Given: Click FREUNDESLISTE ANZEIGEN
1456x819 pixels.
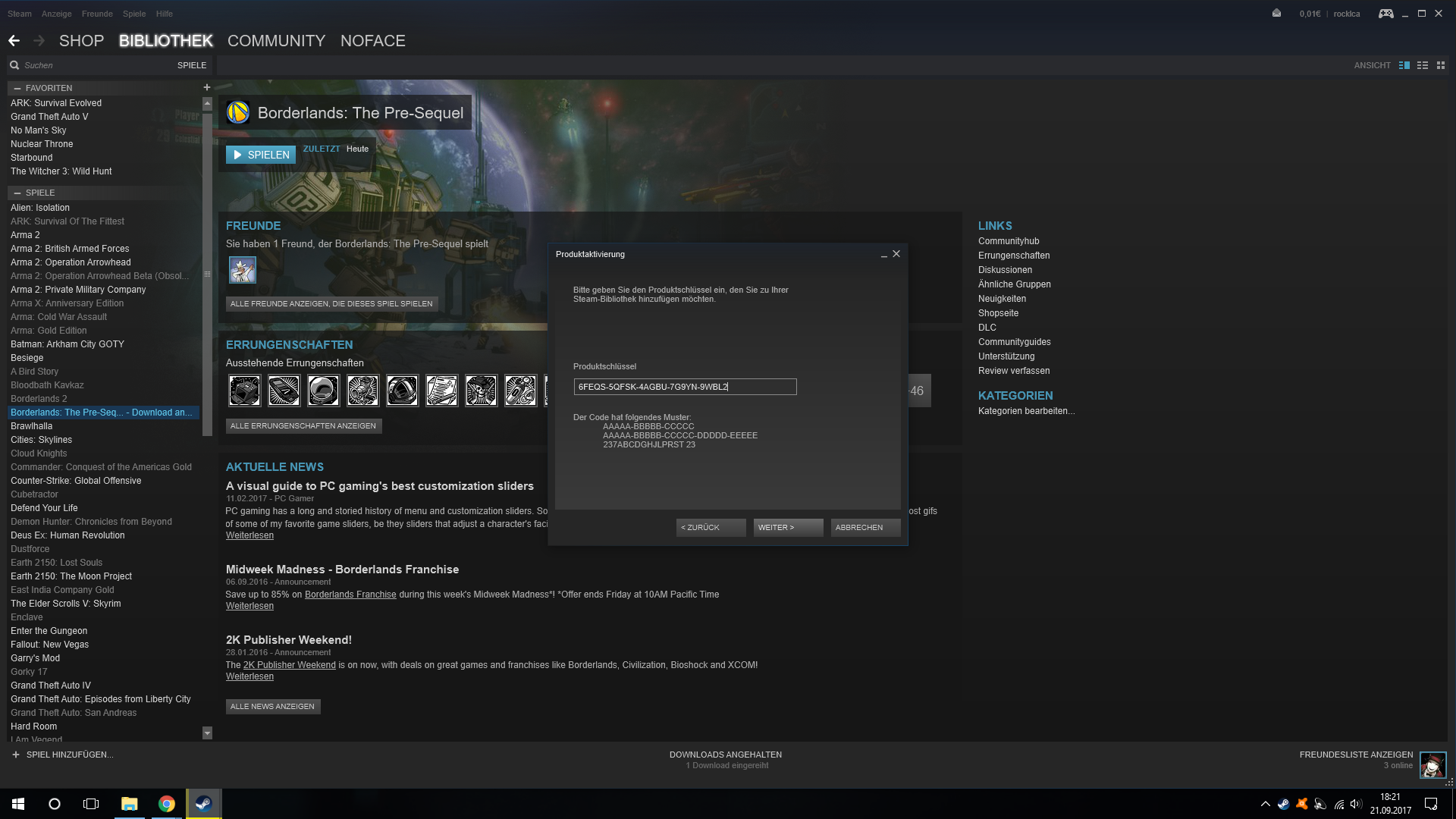Looking at the screenshot, I should (x=1356, y=755).
